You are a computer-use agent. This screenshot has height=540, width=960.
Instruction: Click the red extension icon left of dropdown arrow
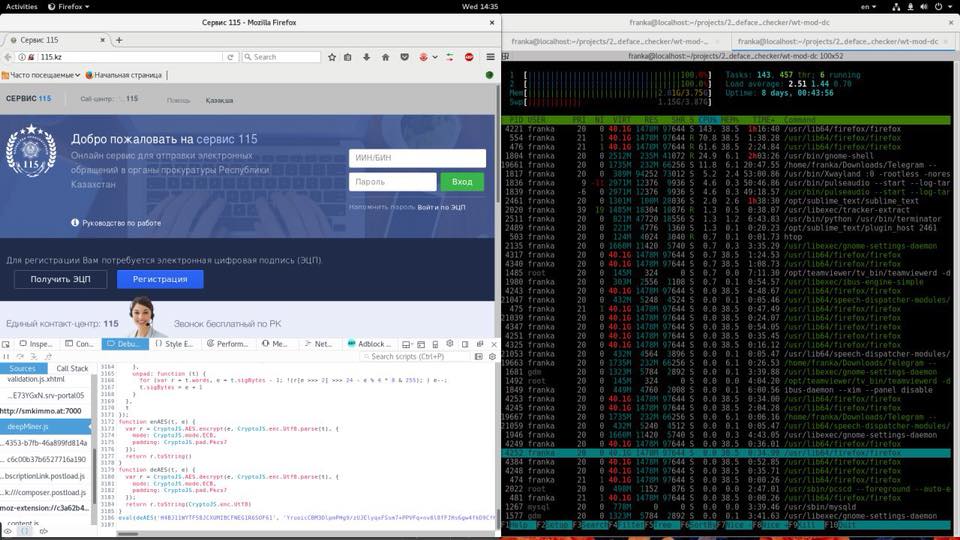[x=423, y=57]
